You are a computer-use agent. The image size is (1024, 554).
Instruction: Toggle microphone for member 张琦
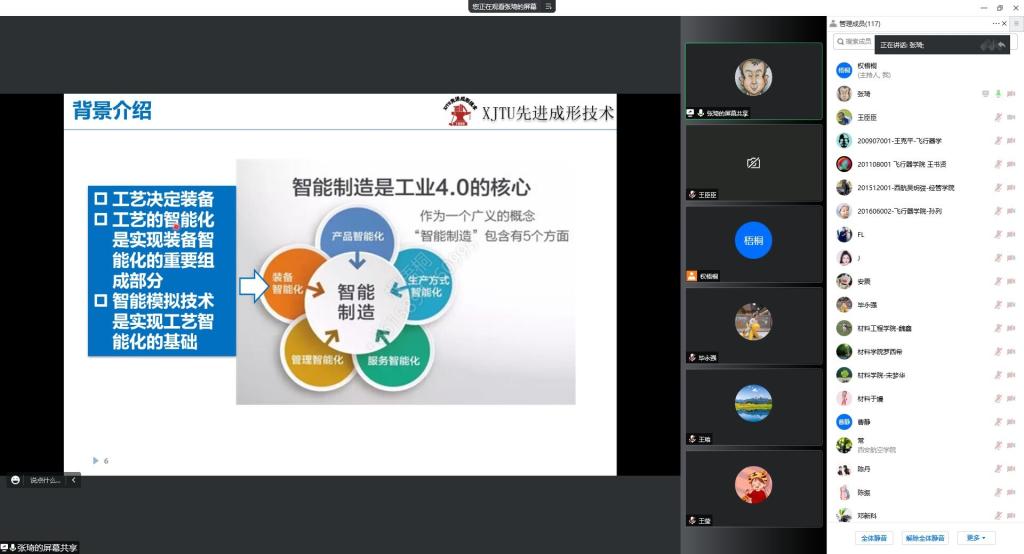pyautogui.click(x=998, y=93)
